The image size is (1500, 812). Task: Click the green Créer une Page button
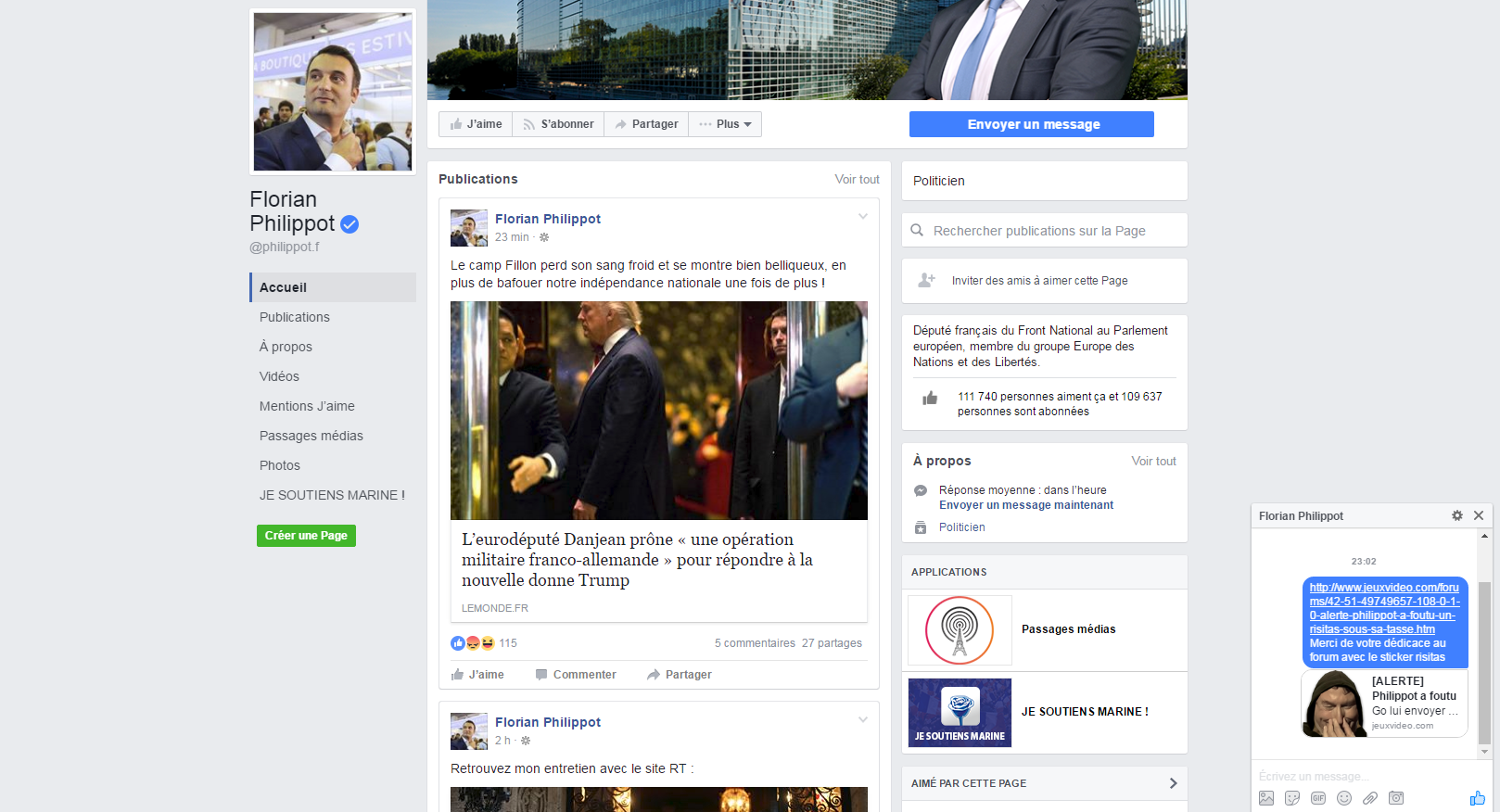tap(306, 536)
